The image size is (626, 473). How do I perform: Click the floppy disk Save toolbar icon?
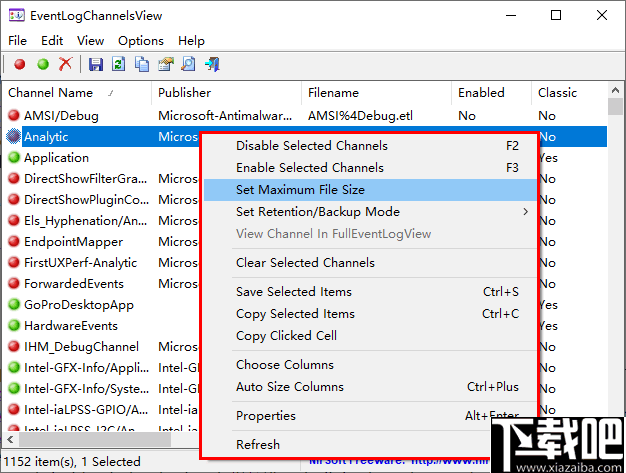coord(95,64)
